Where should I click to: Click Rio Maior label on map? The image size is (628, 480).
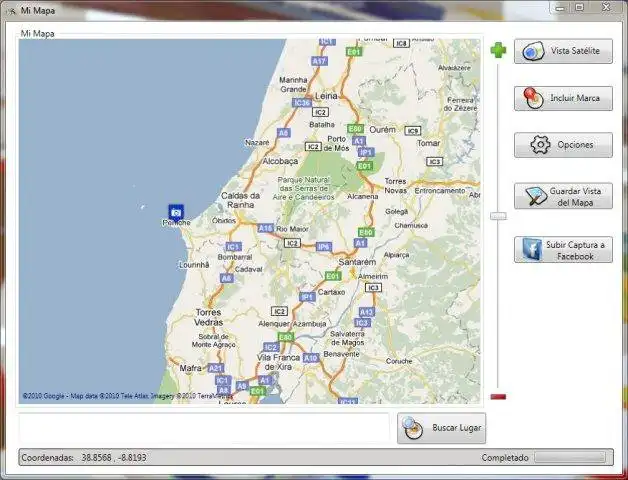click(x=292, y=229)
